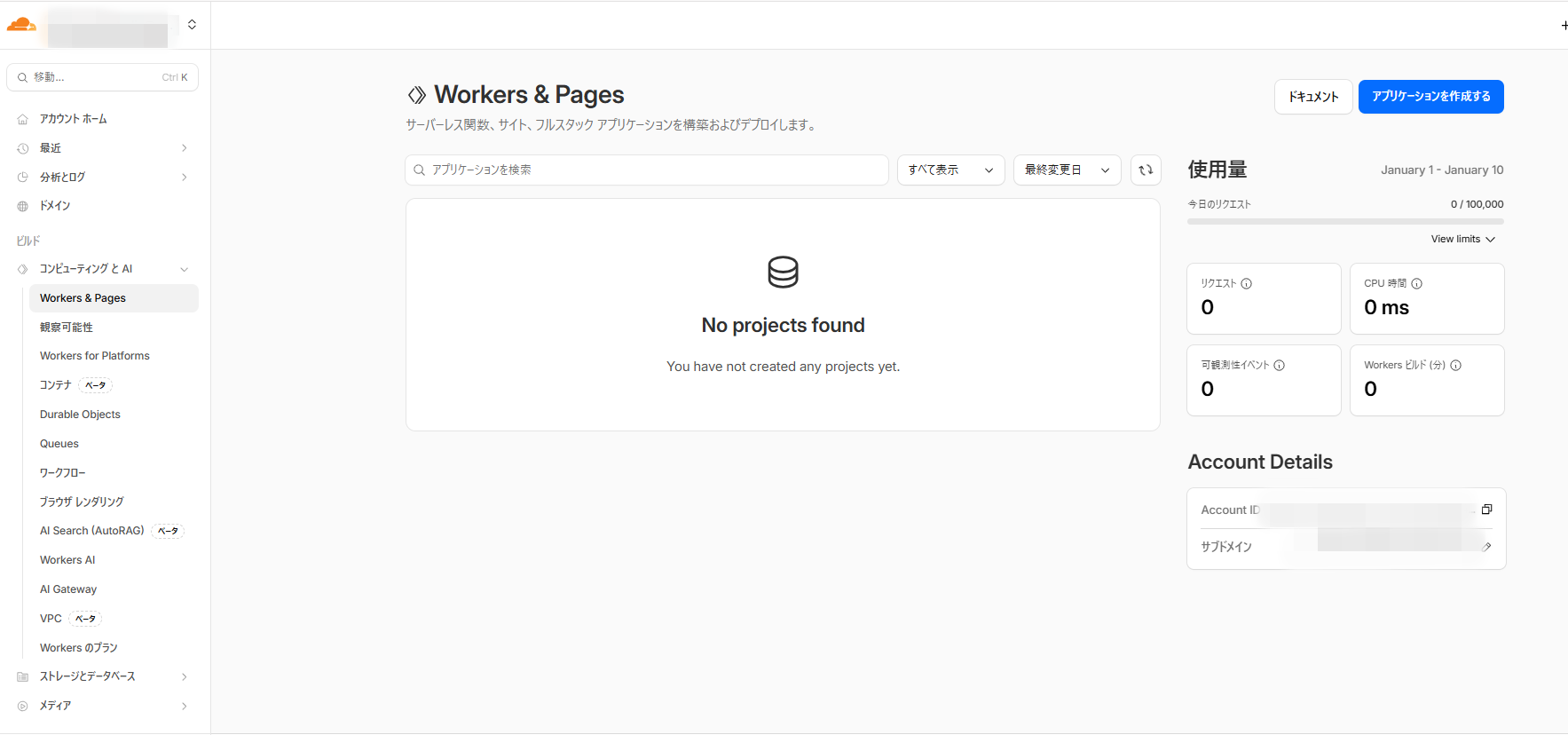Click info icon beside CPU 時間
Viewport: 1568px width, 735px height.
(x=1416, y=284)
